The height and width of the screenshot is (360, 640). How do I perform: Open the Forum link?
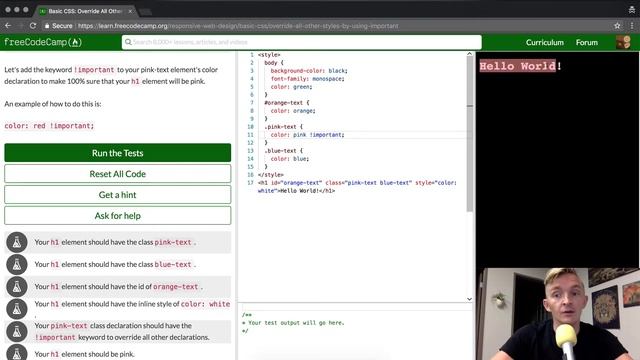coord(587,42)
